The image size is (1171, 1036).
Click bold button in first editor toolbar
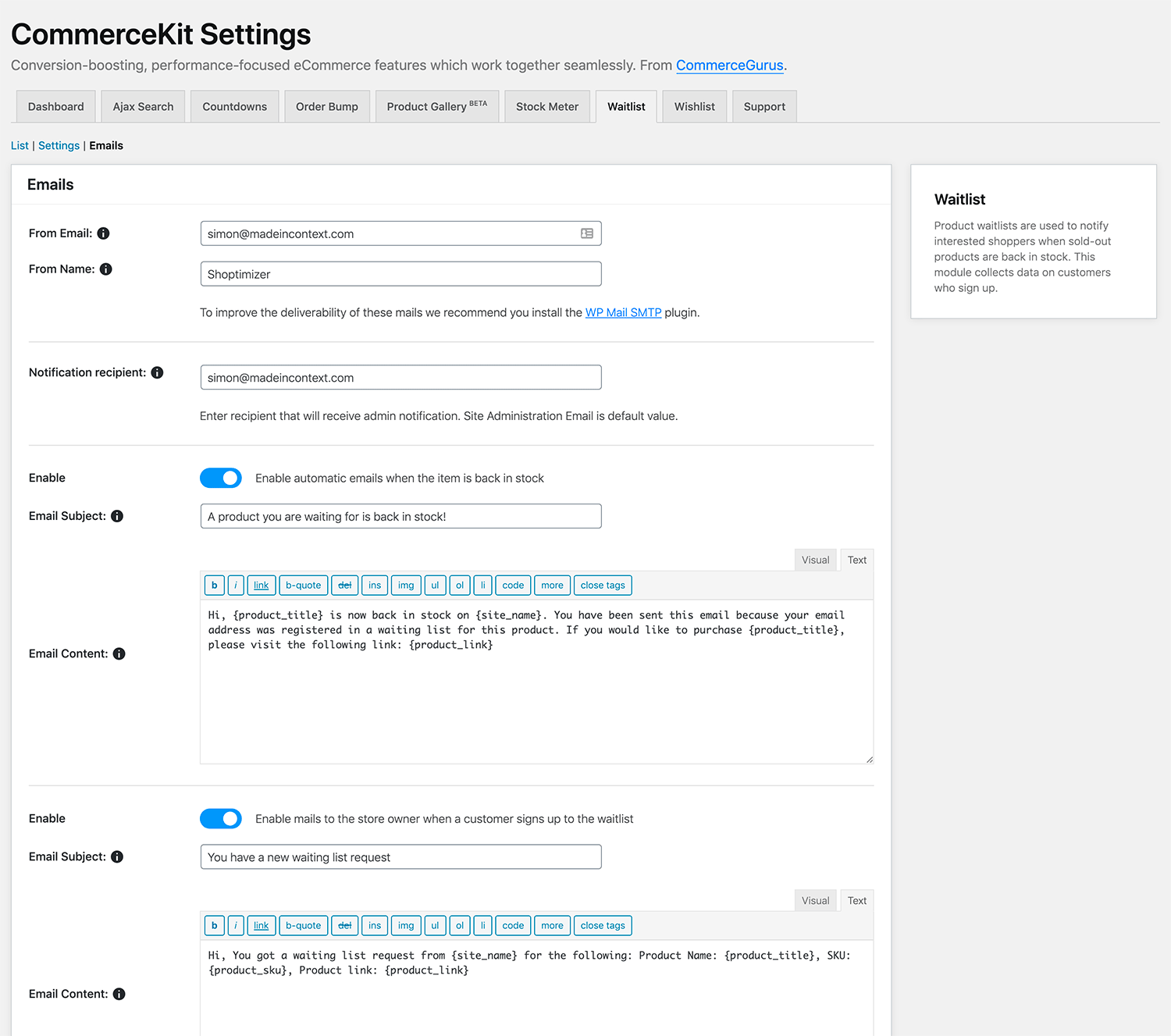tap(215, 585)
